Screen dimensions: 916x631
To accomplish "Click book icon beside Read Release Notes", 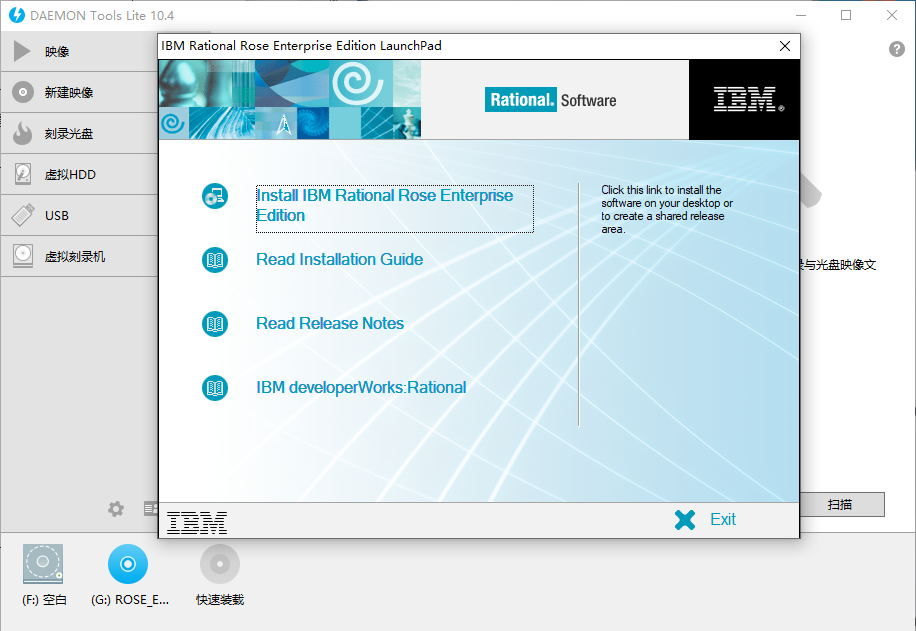I will (x=215, y=324).
